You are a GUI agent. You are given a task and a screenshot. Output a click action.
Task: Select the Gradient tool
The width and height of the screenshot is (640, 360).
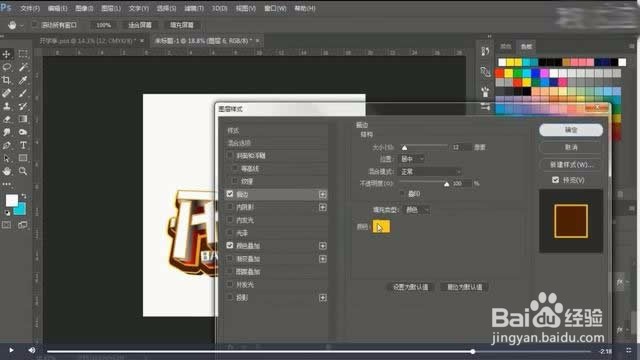(23, 119)
